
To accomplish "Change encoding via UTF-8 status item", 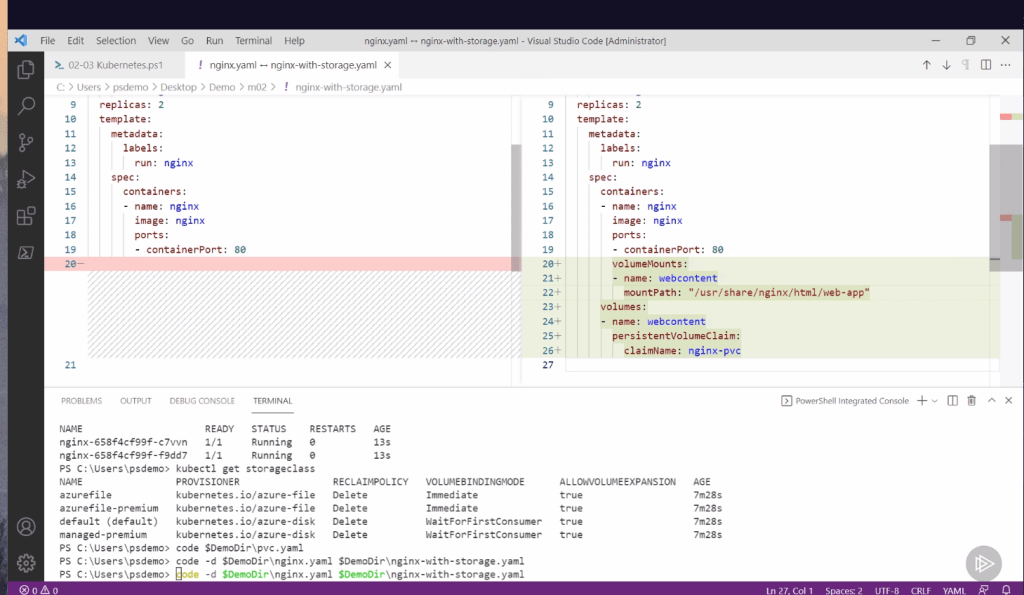I will [887, 590].
